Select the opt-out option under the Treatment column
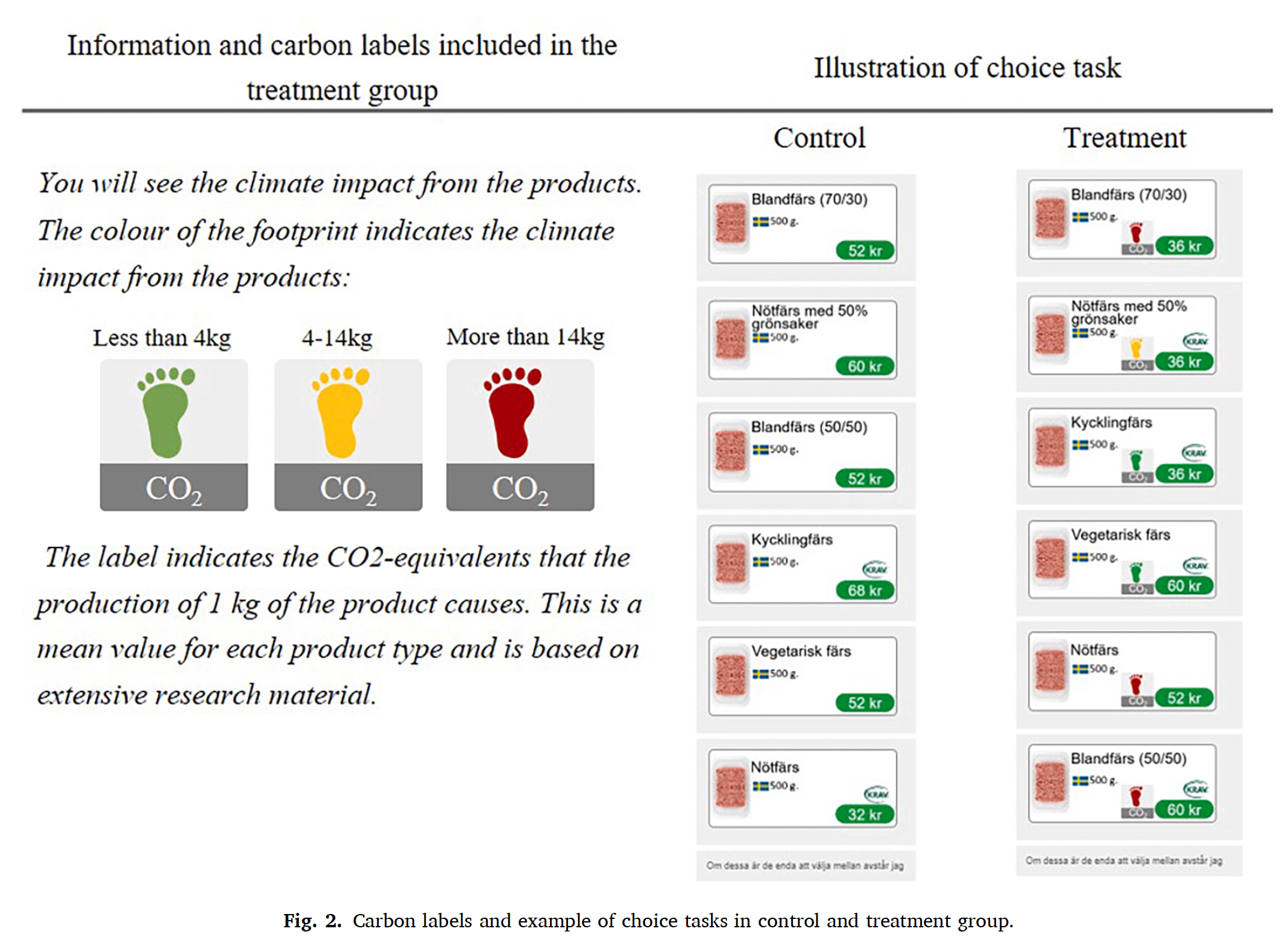This screenshot has width=1288, height=949. [1125, 861]
